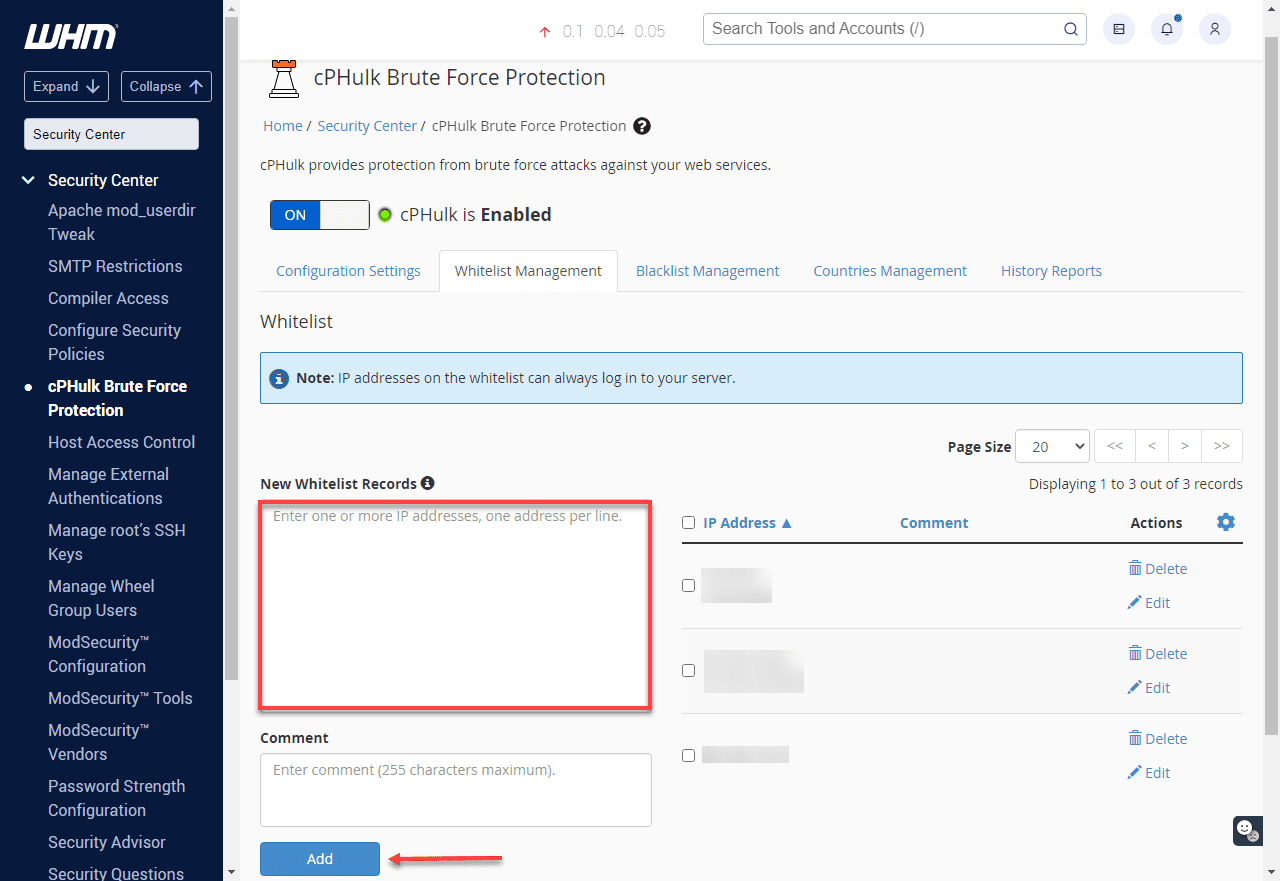Click the search magnifier icon

1070,29
